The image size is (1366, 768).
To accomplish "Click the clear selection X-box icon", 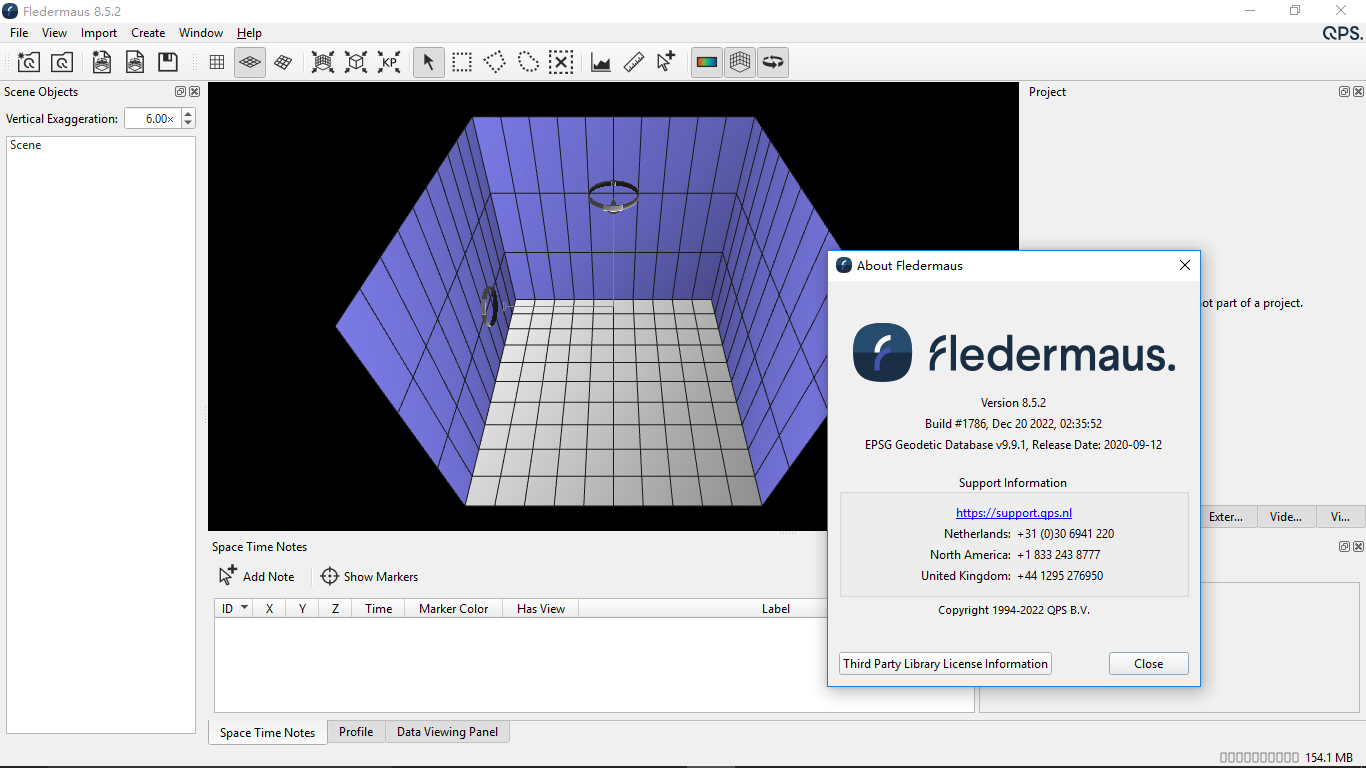I will pyautogui.click(x=561, y=62).
